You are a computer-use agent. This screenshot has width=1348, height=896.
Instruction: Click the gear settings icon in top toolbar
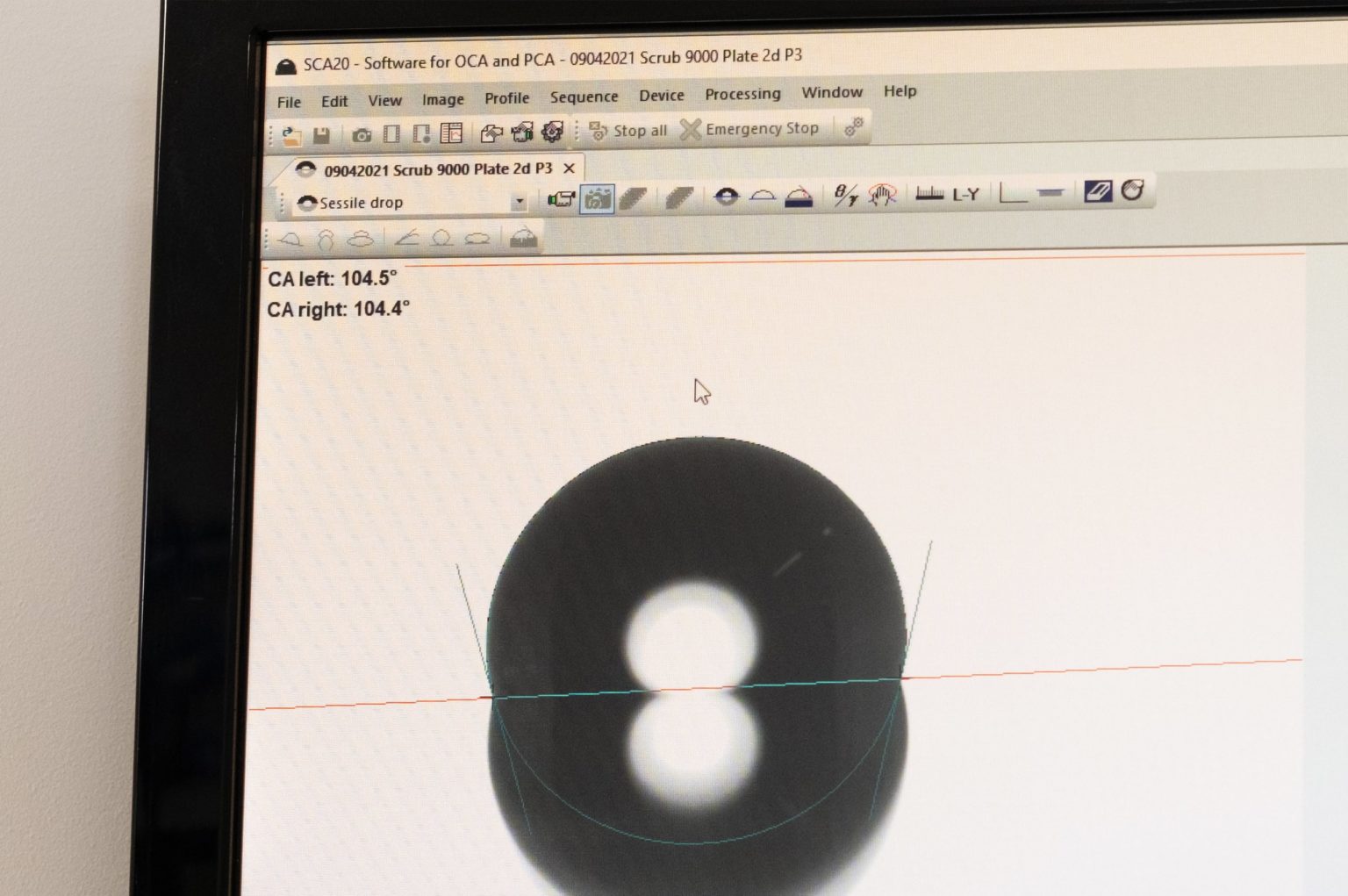(552, 132)
